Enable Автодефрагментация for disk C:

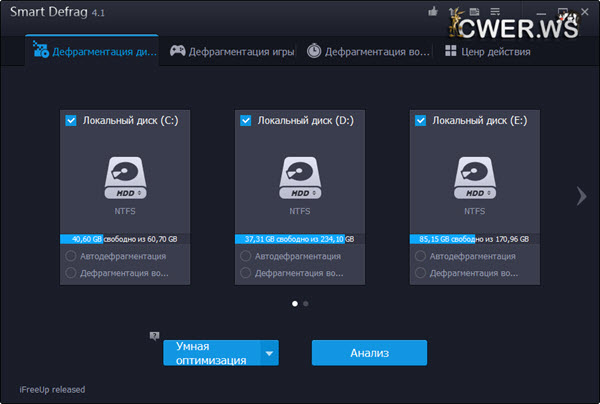click(x=71, y=257)
